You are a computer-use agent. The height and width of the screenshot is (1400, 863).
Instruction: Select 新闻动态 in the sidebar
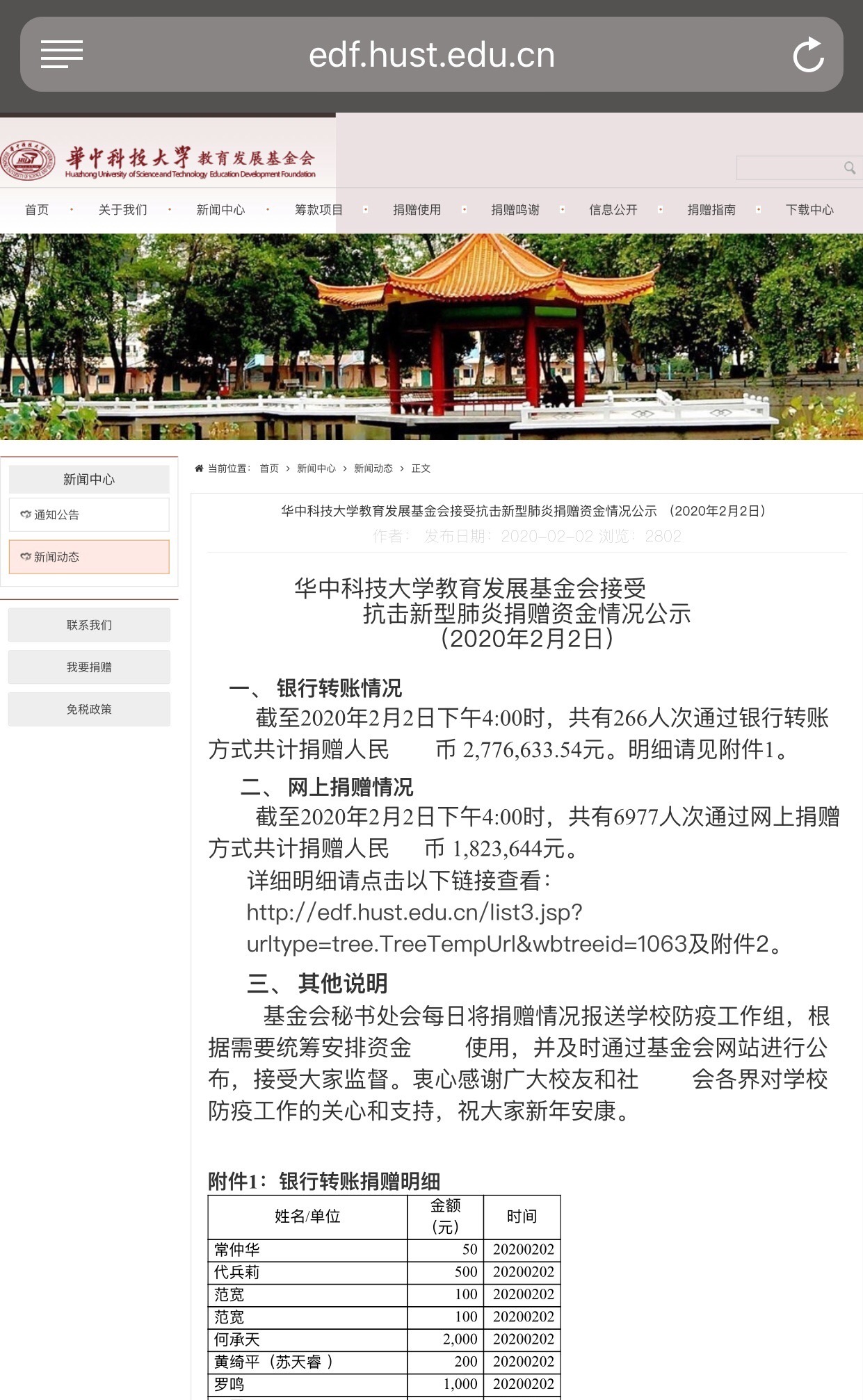(x=89, y=557)
